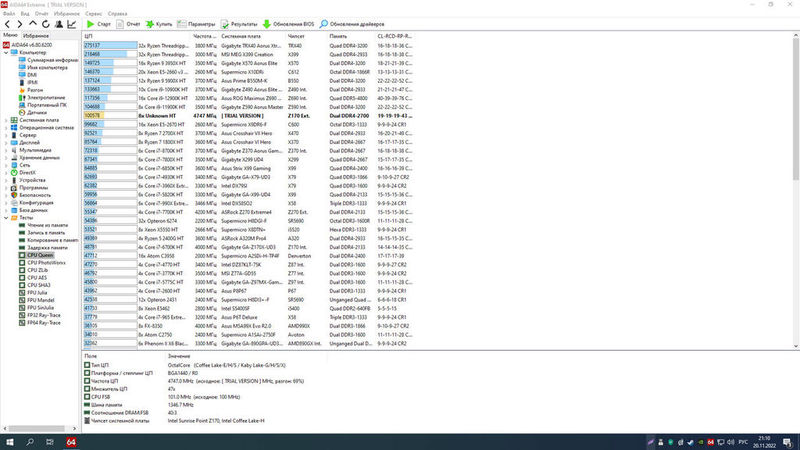Image resolution: width=800 pixels, height=450 pixels.
Task: Go up one level with the up arrow icon
Action: click(x=33, y=24)
